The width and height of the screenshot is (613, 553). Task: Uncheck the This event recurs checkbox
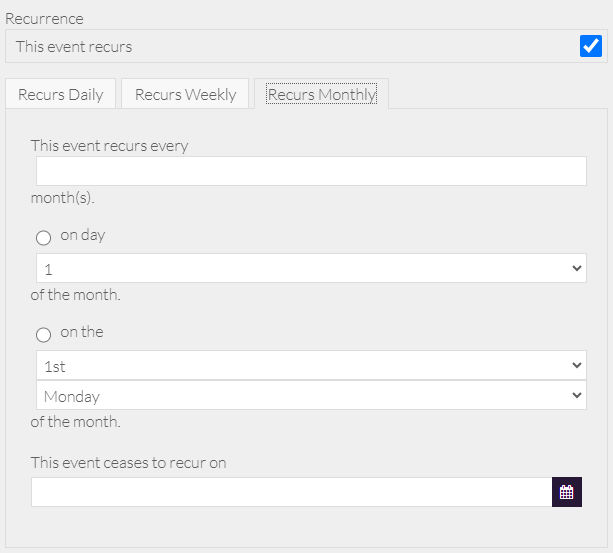coord(591,46)
